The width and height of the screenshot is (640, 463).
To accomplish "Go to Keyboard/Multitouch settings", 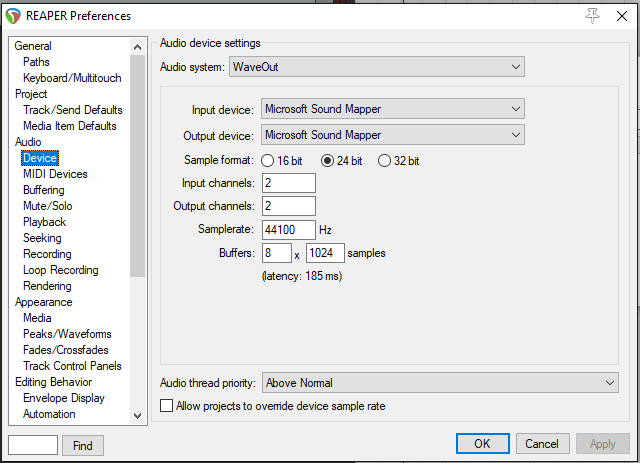I will pos(72,78).
